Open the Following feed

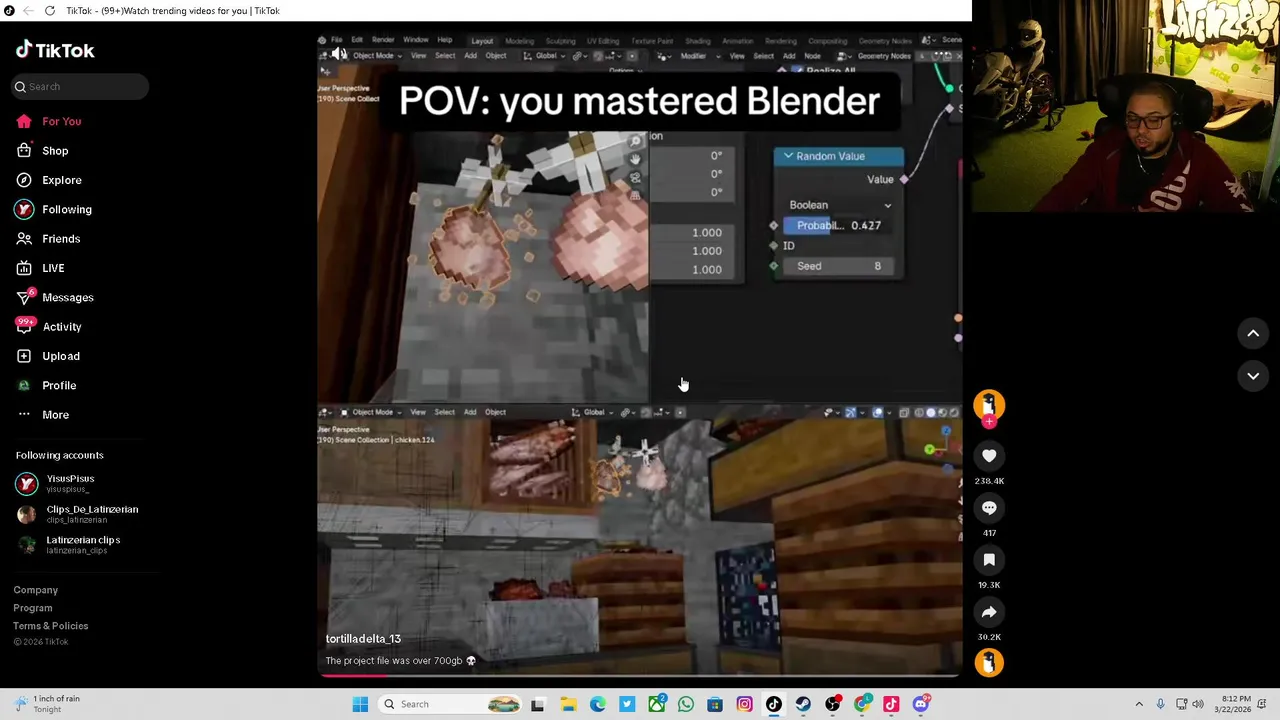(x=67, y=209)
